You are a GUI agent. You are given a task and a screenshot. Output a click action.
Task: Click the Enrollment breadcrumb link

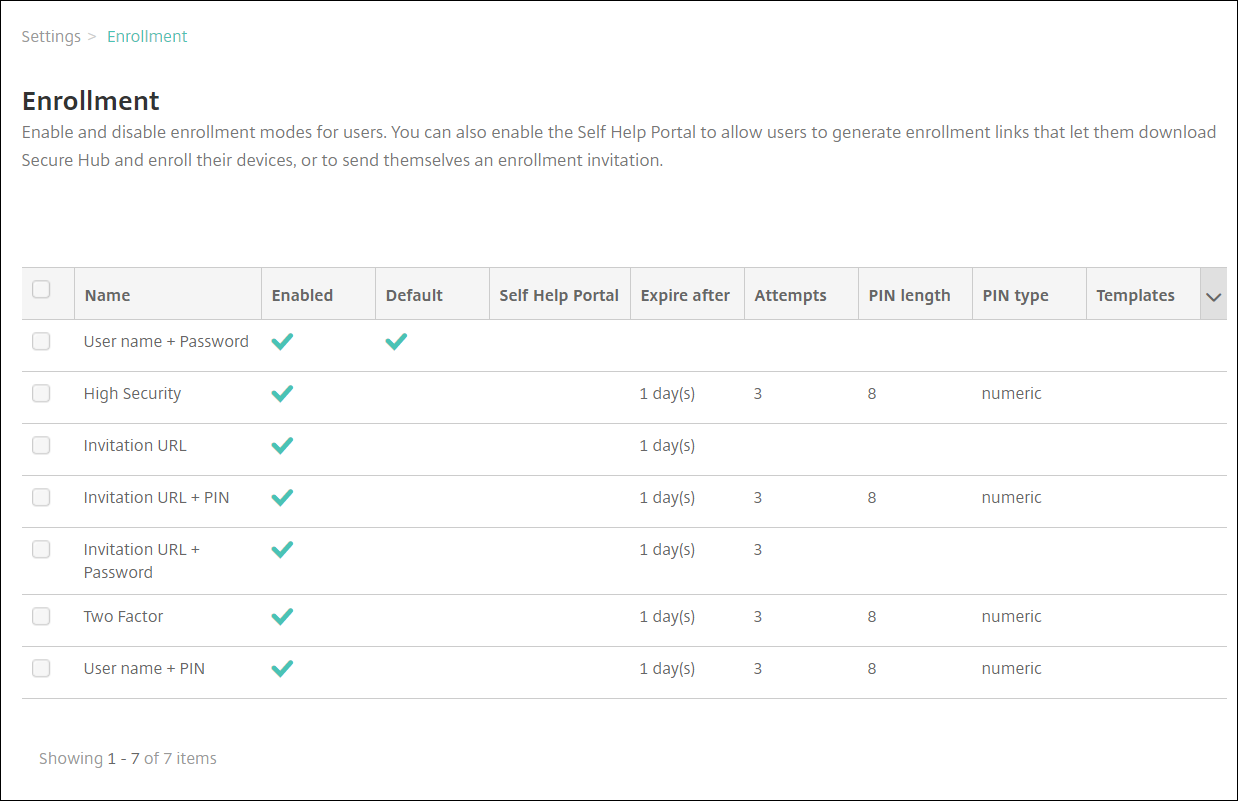coord(147,37)
